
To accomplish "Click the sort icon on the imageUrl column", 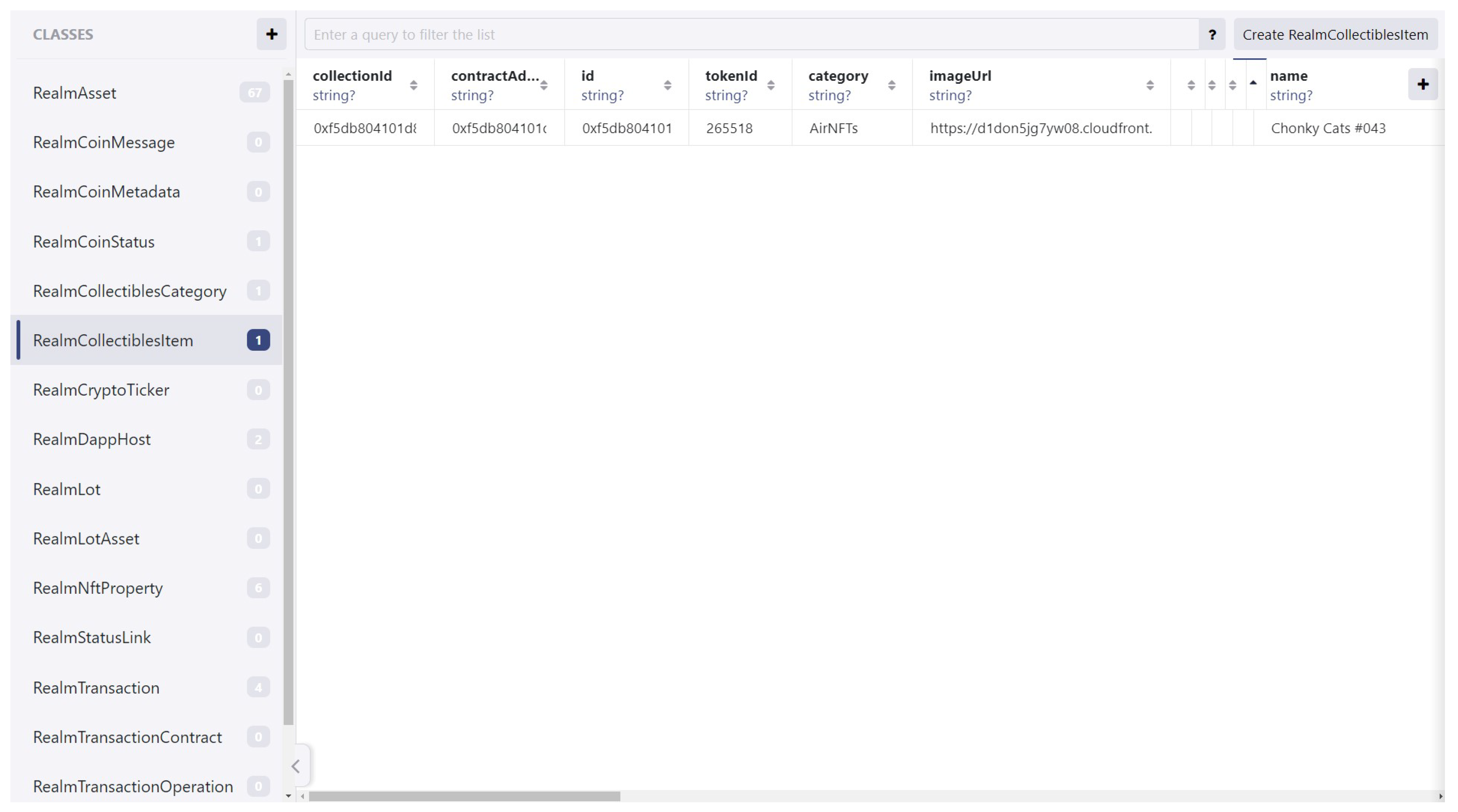I will pyautogui.click(x=1149, y=85).
